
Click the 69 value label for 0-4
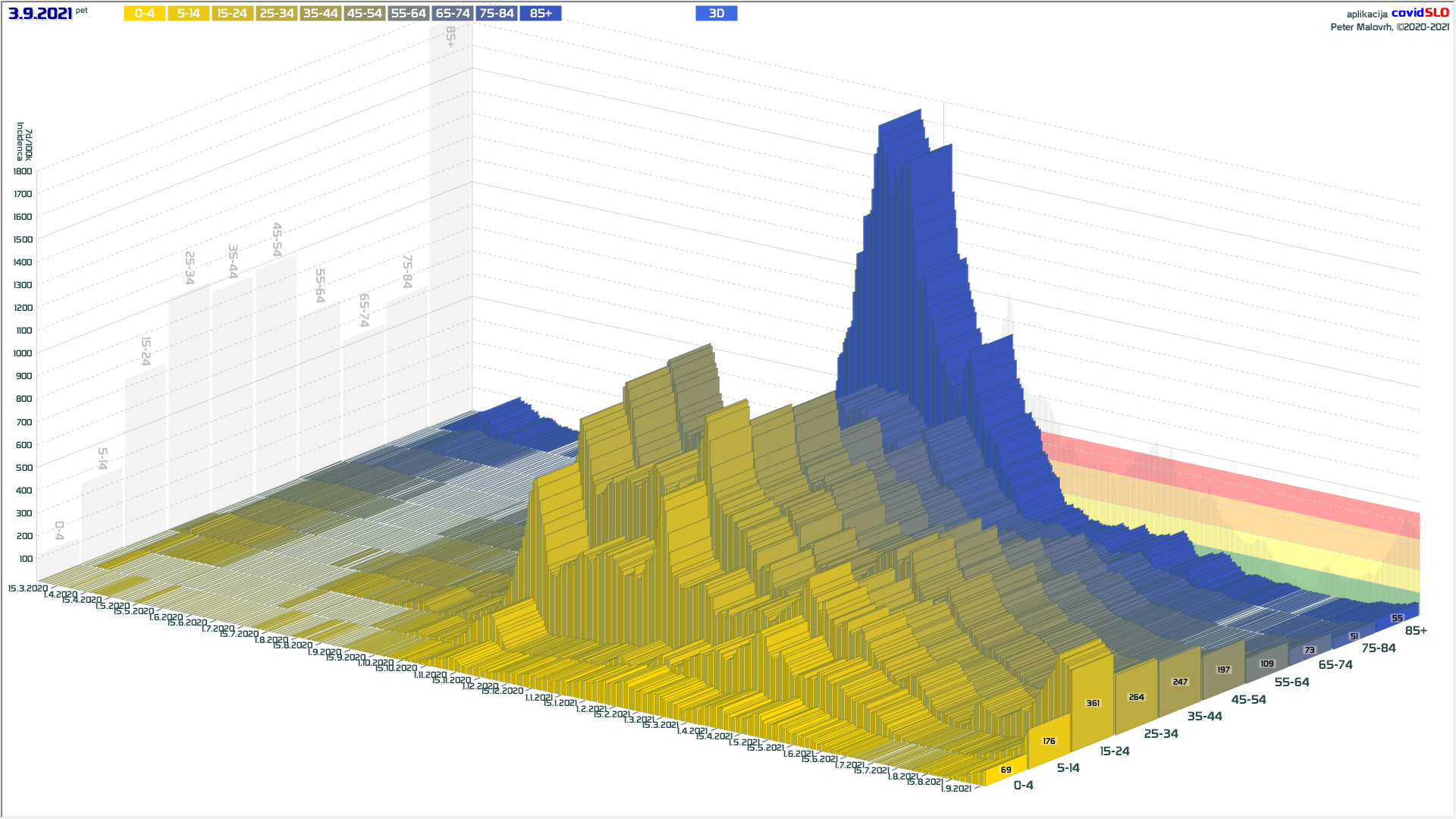tap(1006, 770)
